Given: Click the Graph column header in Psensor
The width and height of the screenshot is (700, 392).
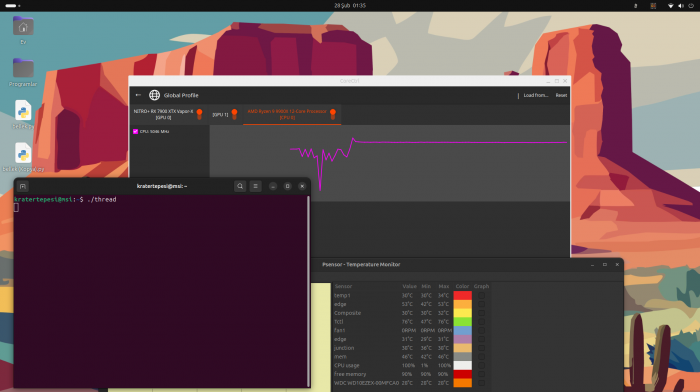Looking at the screenshot, I should click(481, 286).
